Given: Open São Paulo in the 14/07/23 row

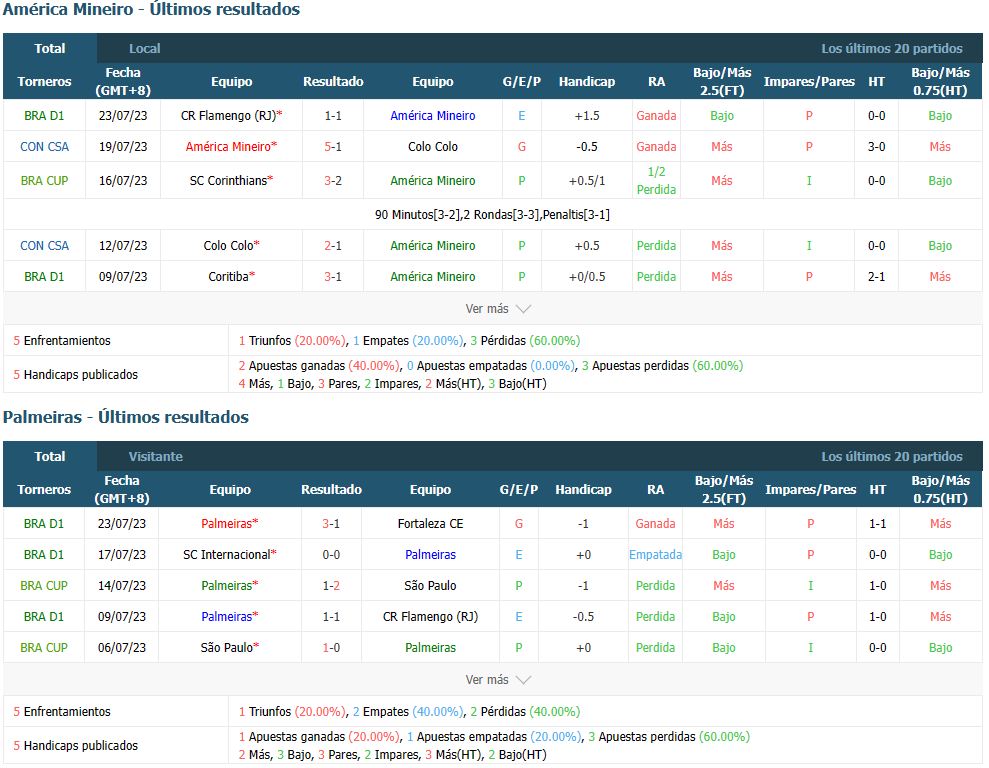Looking at the screenshot, I should tap(430, 585).
